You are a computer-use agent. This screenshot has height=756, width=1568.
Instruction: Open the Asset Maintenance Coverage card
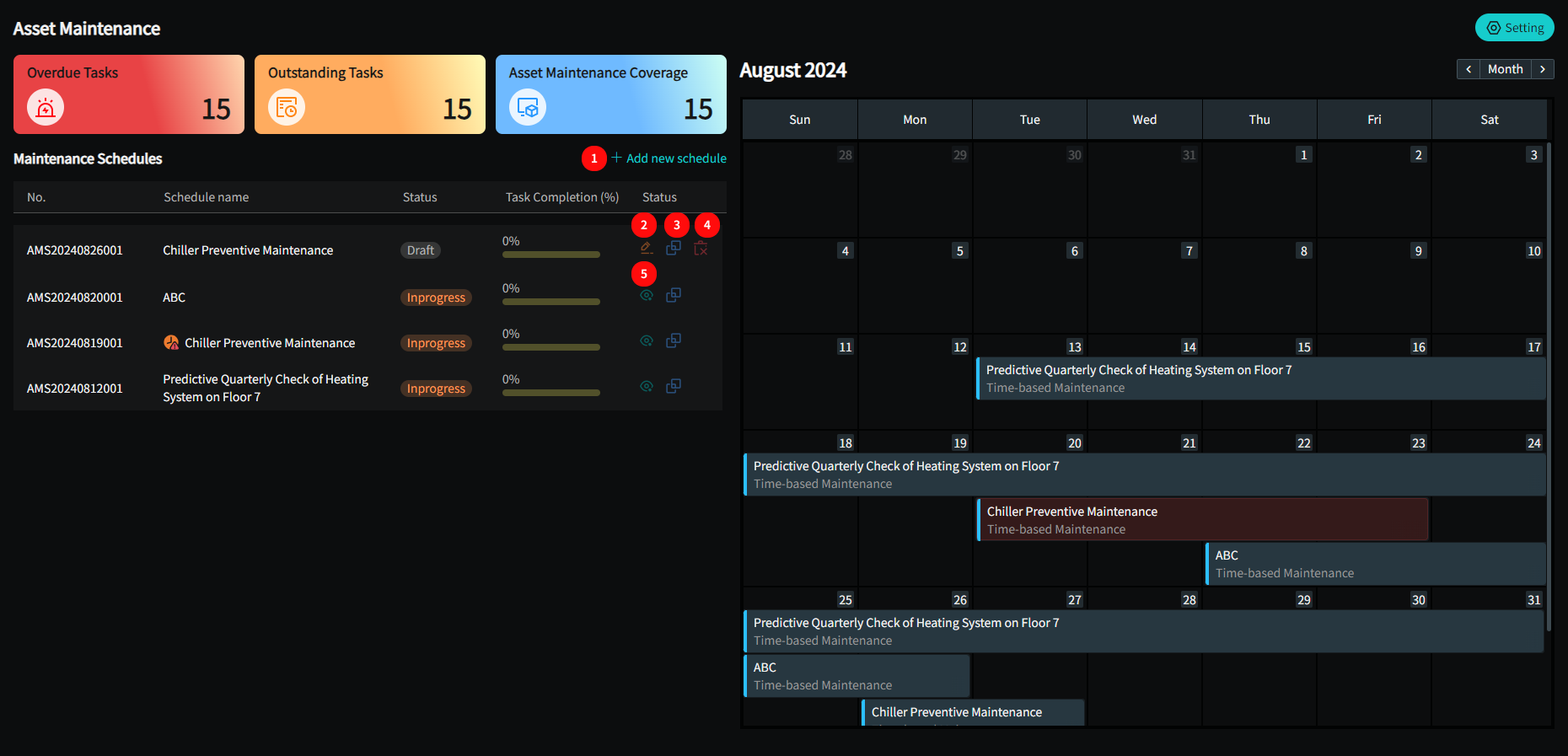coord(611,94)
